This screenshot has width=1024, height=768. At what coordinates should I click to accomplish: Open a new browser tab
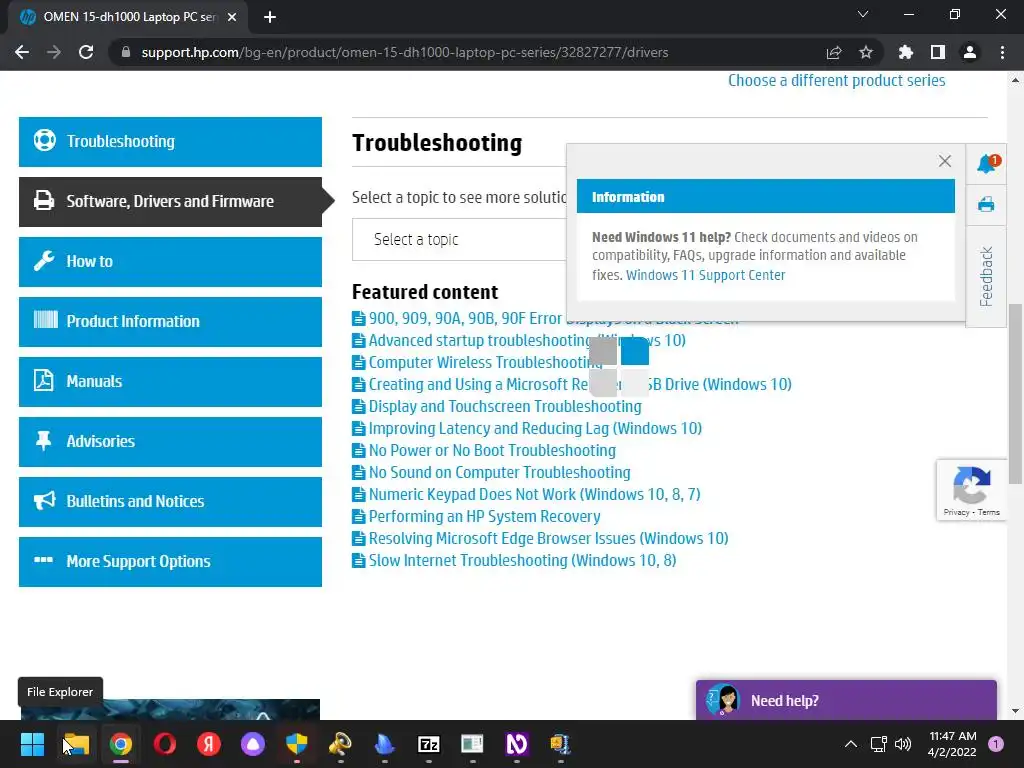[270, 17]
